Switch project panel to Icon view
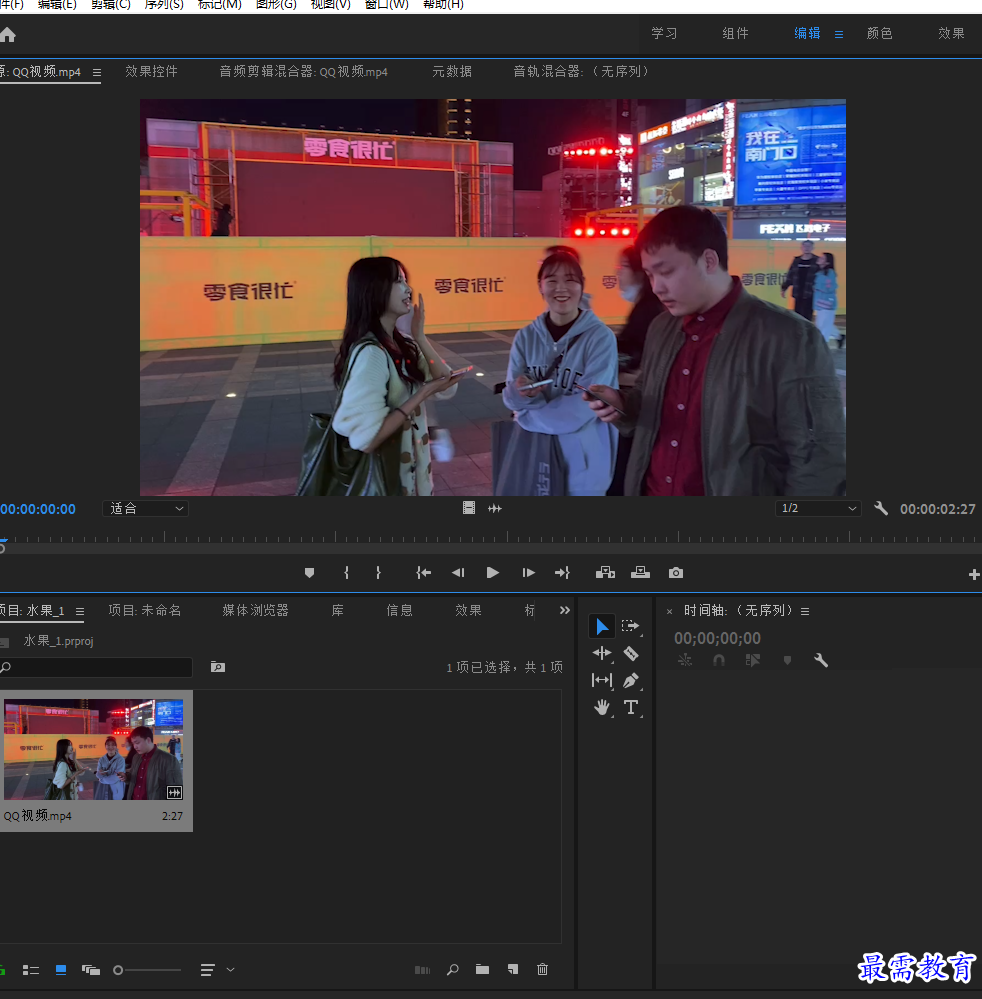The height and width of the screenshot is (999, 982). 61,970
